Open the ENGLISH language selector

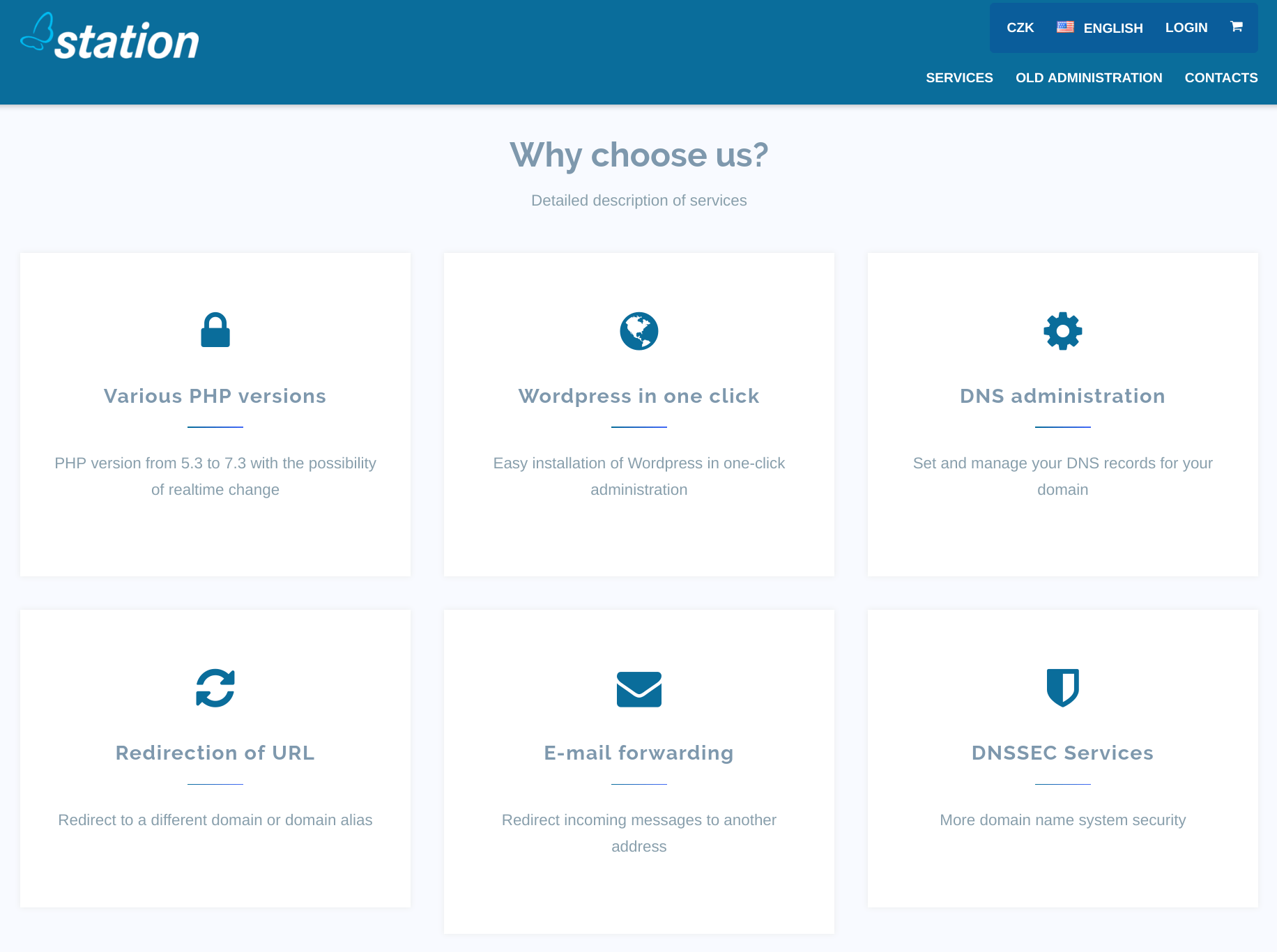(x=1100, y=28)
